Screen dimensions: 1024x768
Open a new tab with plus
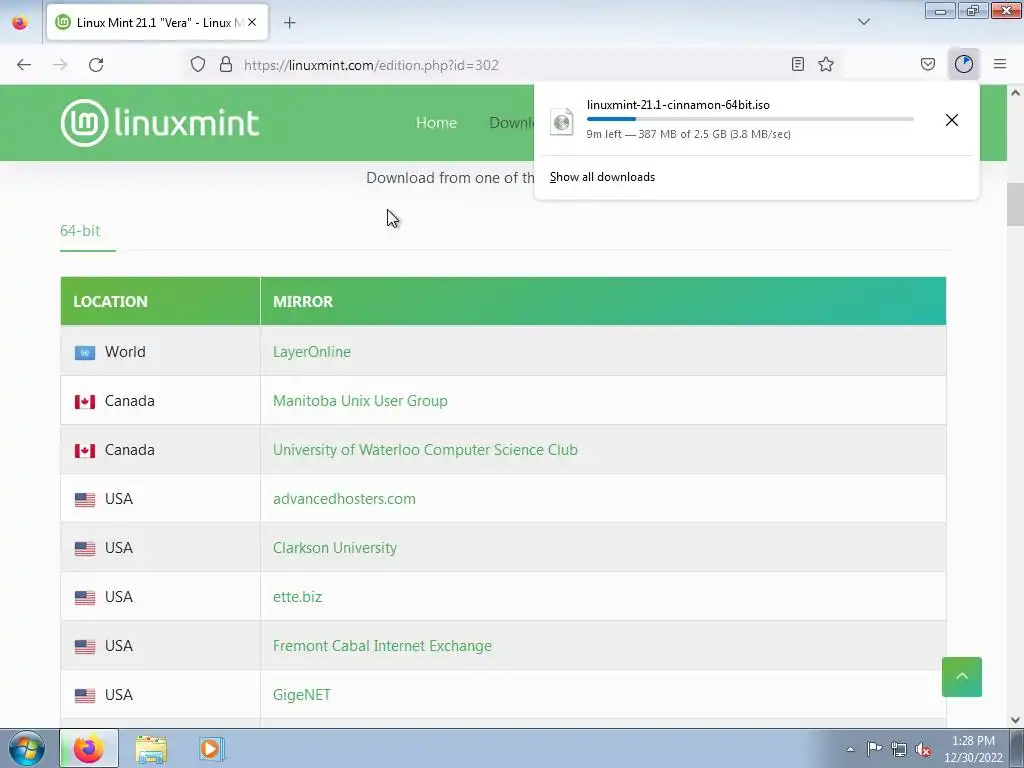coord(290,23)
